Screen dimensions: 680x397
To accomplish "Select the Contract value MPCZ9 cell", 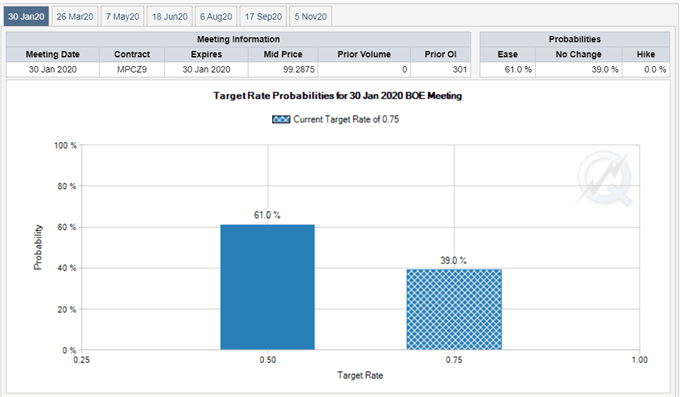I will pos(132,69).
